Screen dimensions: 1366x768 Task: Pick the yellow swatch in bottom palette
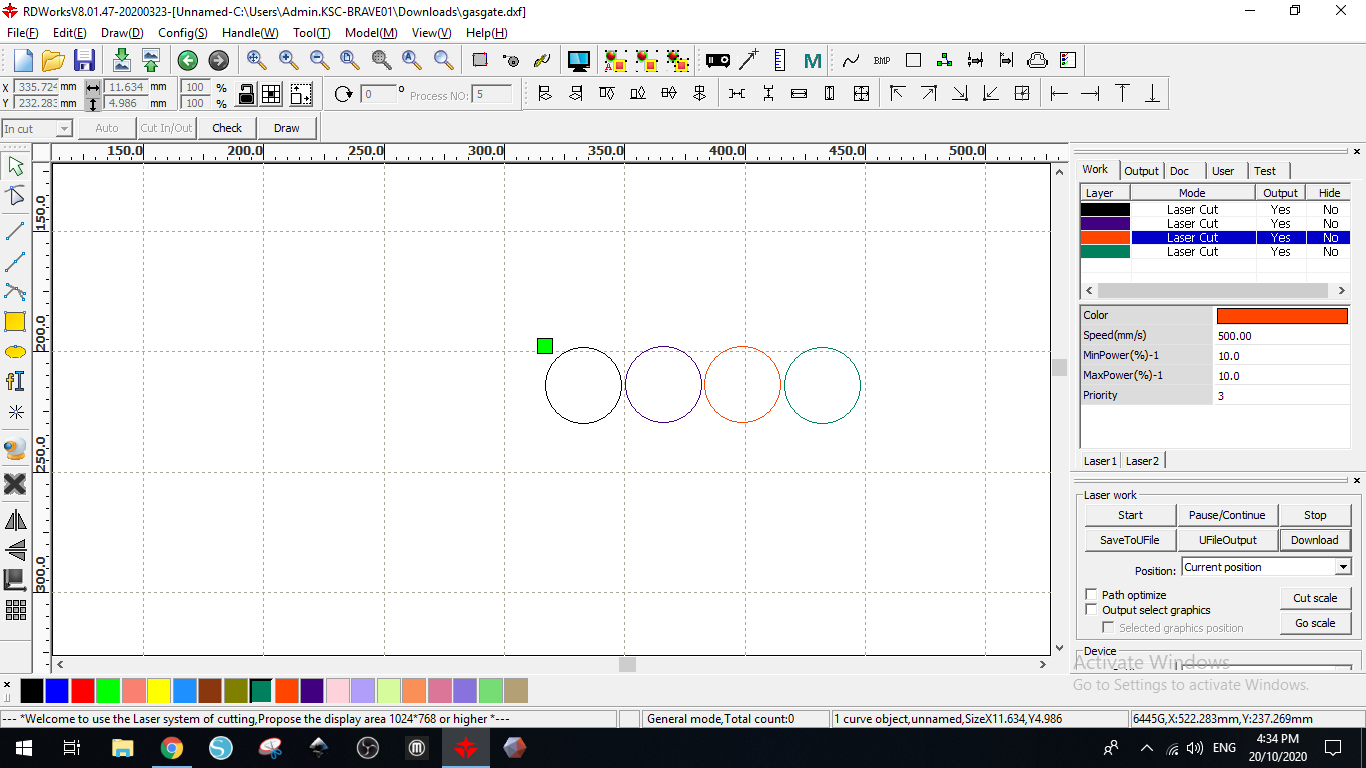pyautogui.click(x=159, y=690)
